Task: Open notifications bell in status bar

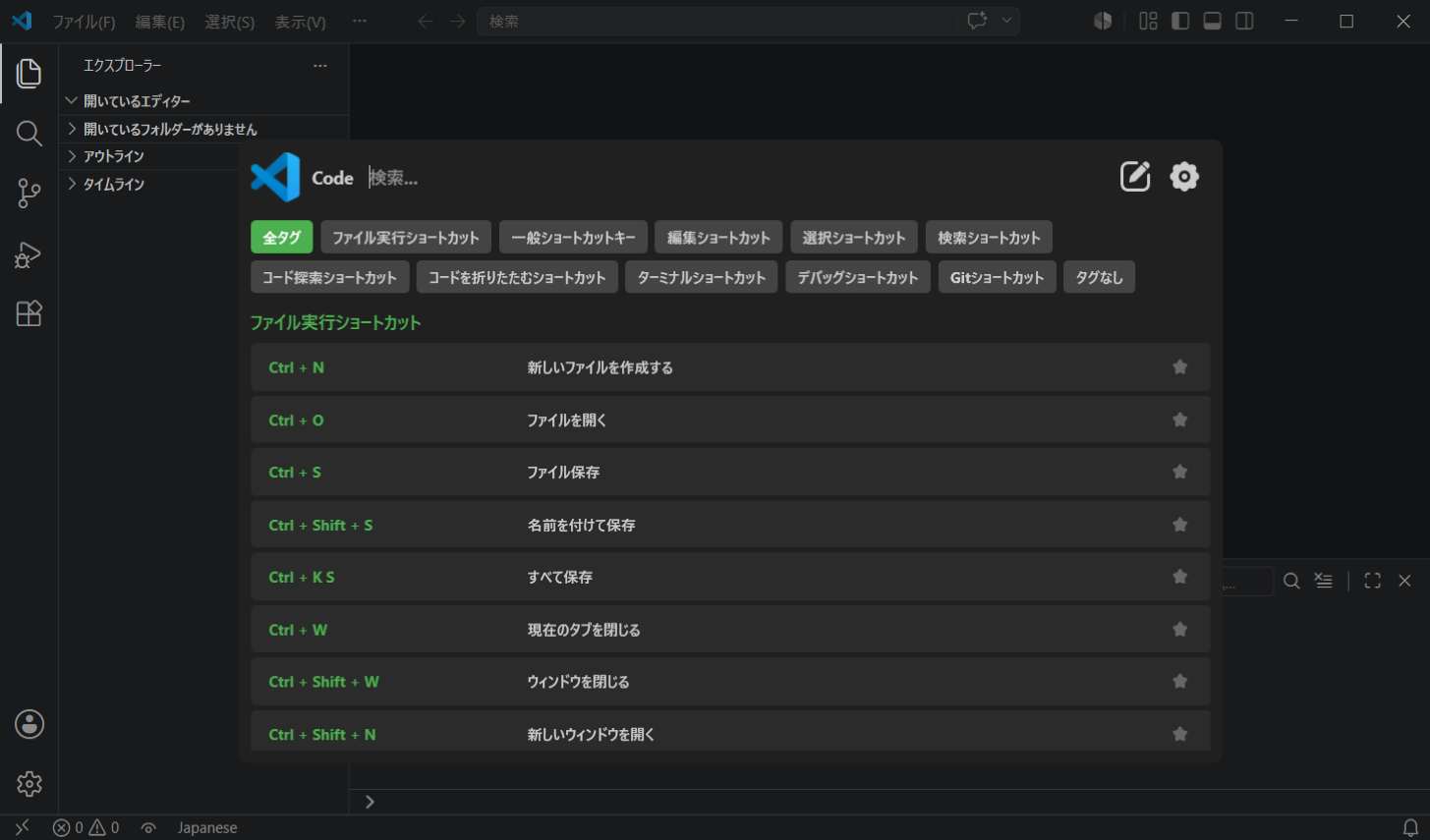Action: click(x=1410, y=827)
